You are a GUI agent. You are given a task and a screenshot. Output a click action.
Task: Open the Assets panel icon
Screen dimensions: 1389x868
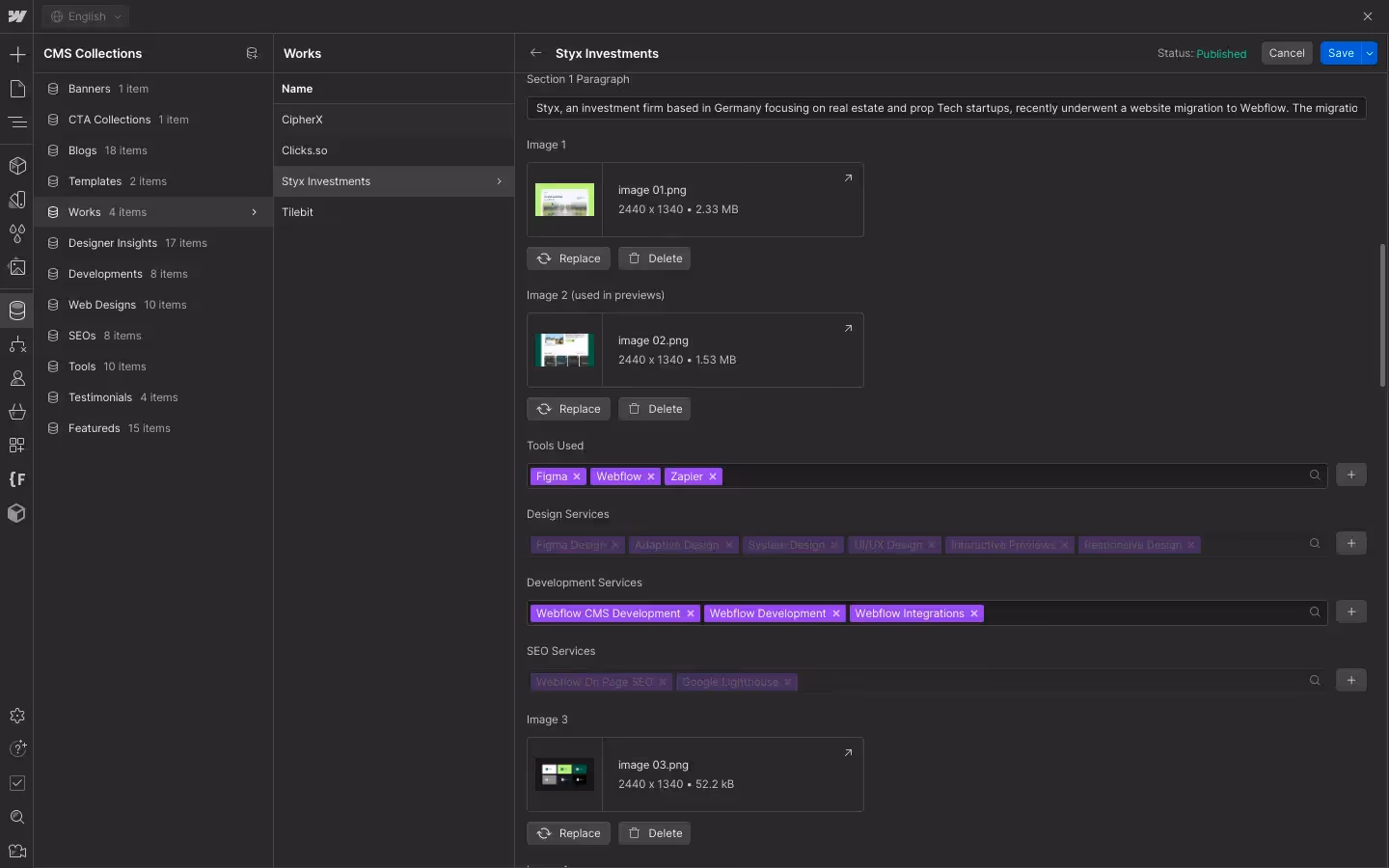(16, 267)
